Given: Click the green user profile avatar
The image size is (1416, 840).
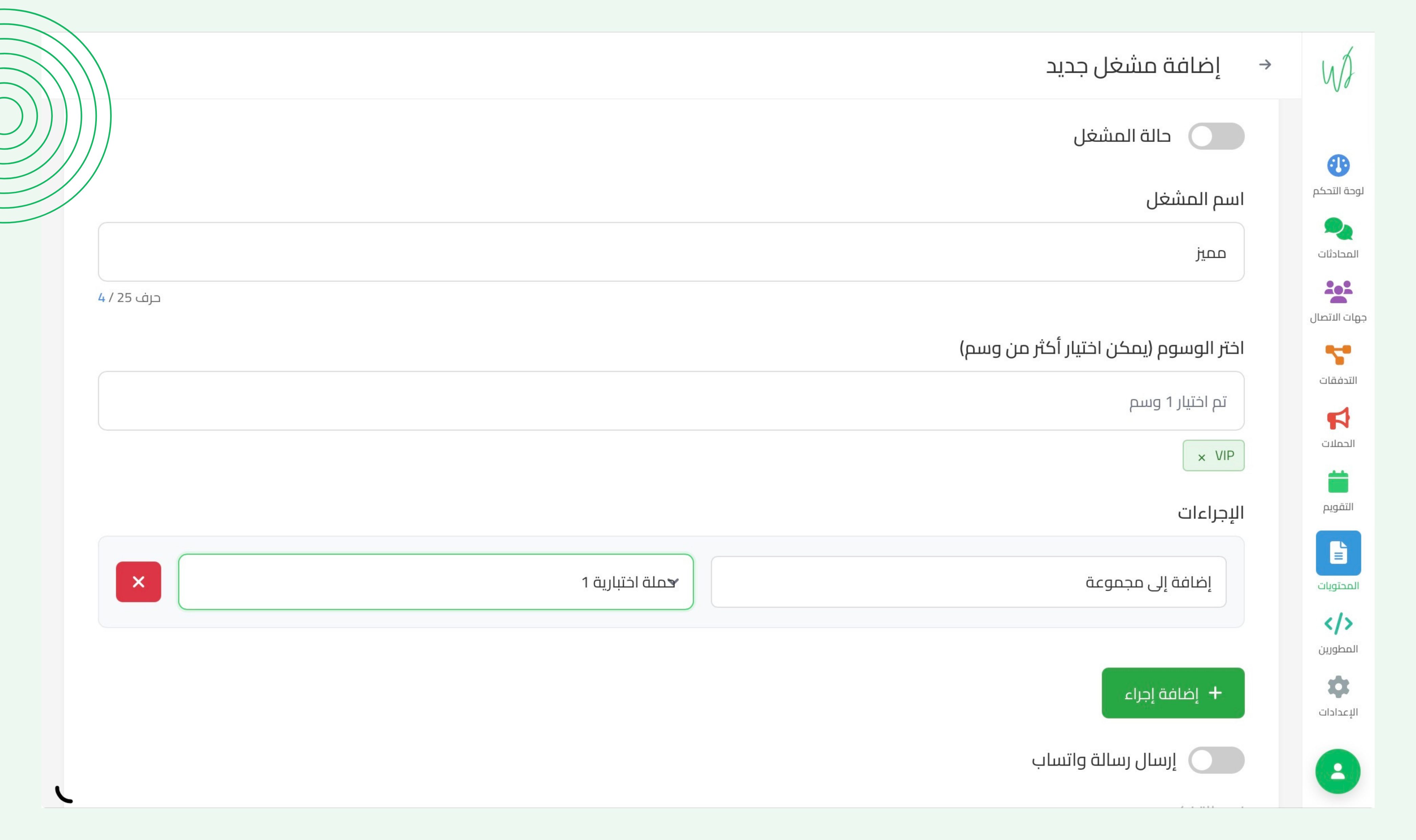Looking at the screenshot, I should click(1337, 771).
